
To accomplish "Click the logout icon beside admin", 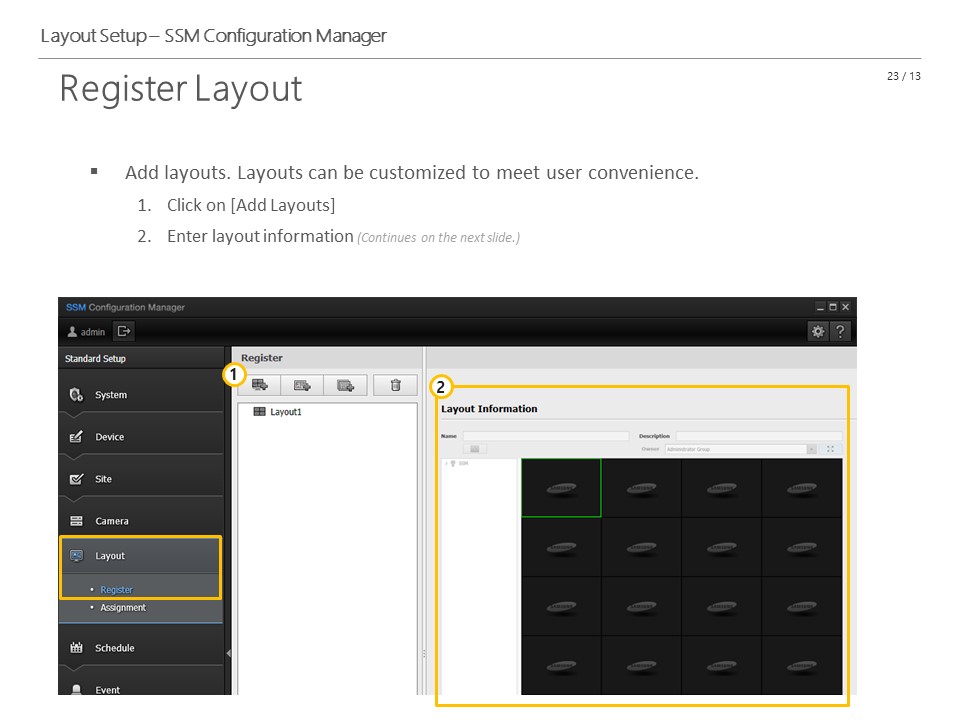I will (x=124, y=331).
